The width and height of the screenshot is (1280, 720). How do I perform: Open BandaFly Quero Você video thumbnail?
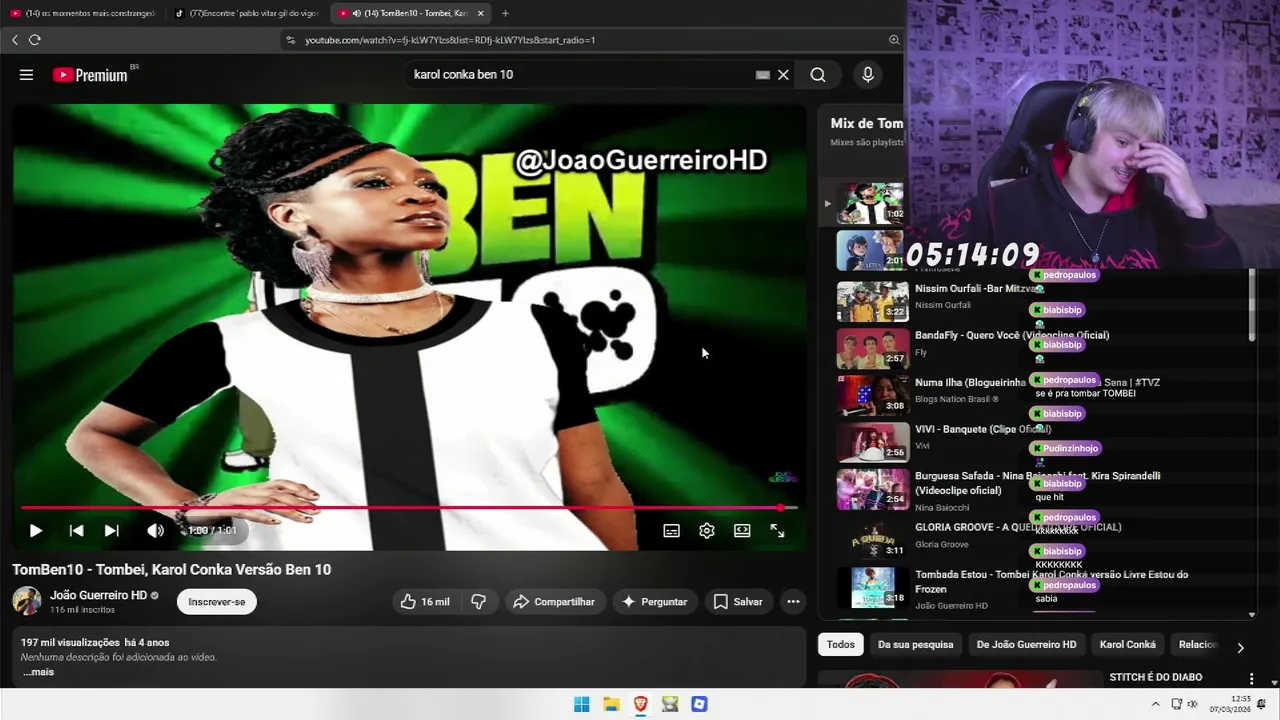click(x=872, y=348)
